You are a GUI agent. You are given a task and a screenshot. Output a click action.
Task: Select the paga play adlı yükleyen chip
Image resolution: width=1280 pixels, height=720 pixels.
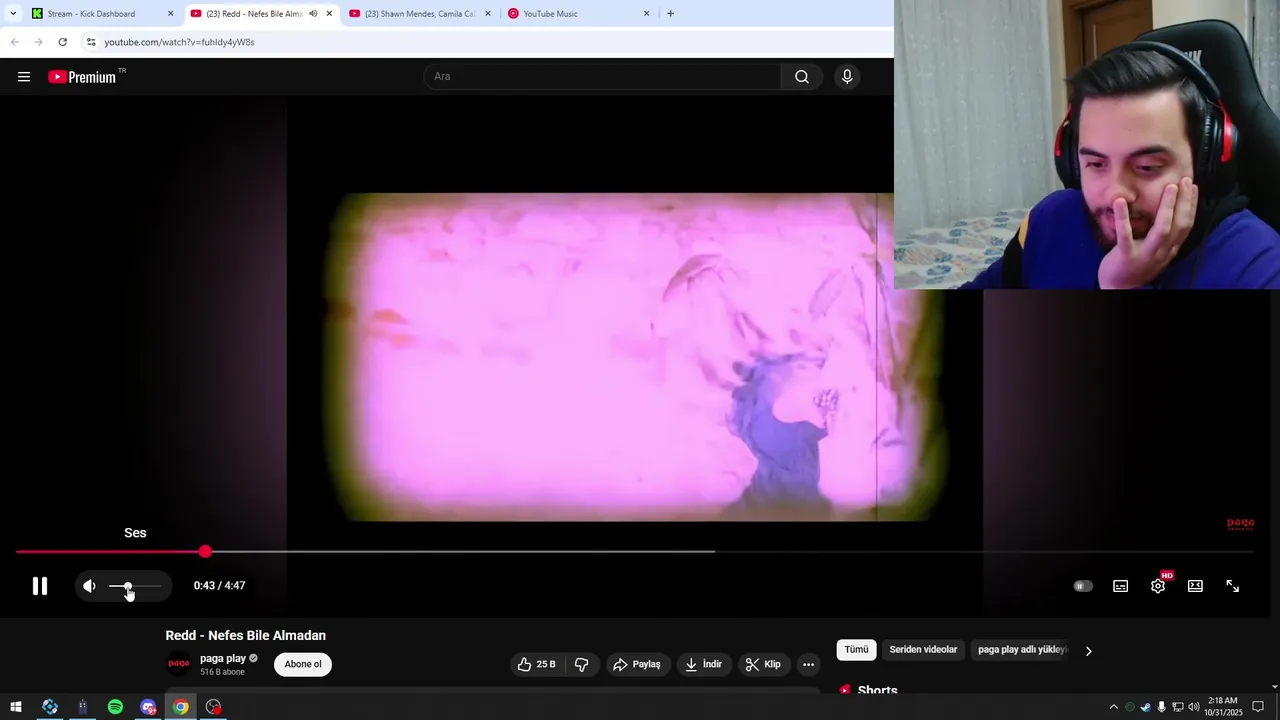(1022, 650)
